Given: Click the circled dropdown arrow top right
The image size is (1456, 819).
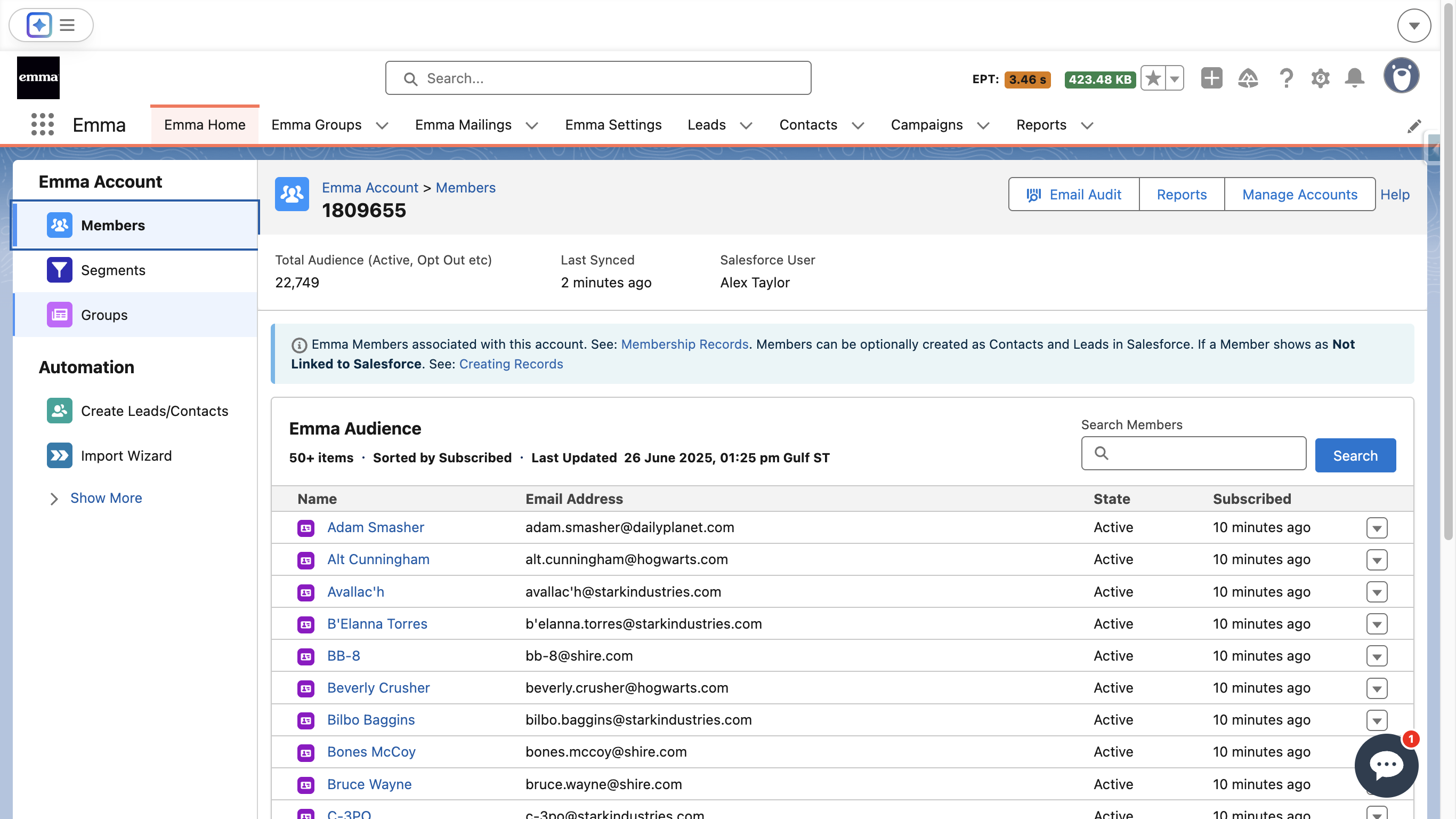Looking at the screenshot, I should point(1413,26).
